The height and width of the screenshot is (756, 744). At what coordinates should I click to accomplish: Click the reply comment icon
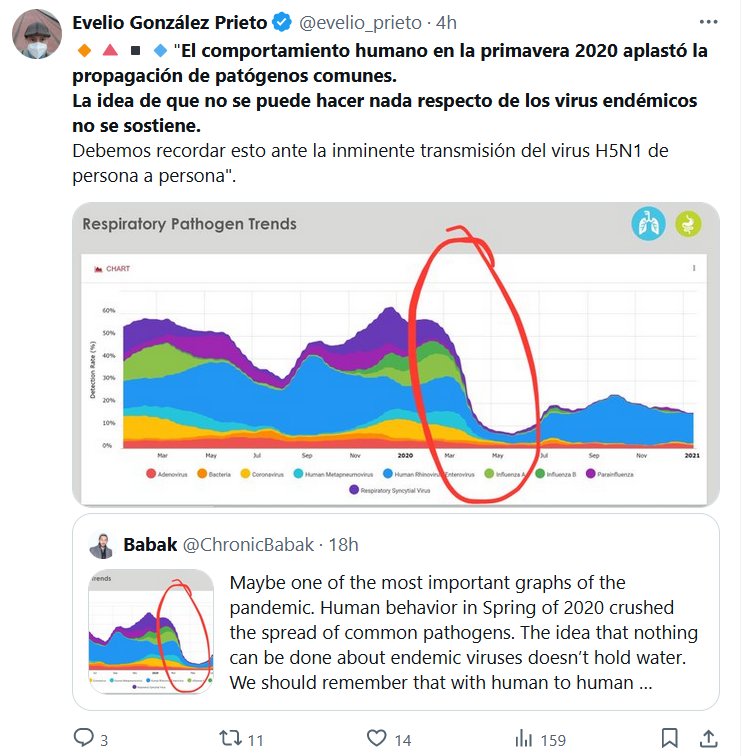click(84, 739)
